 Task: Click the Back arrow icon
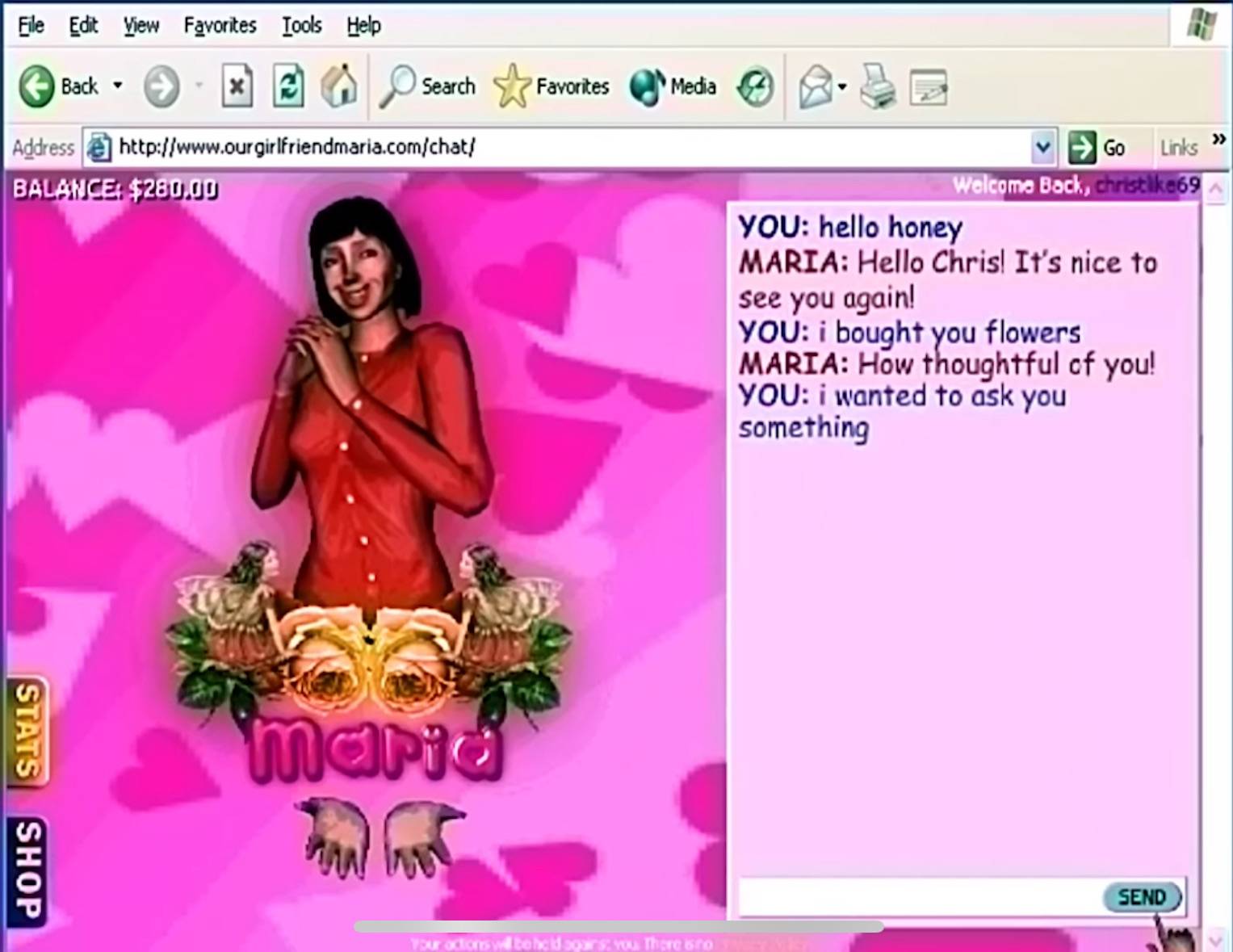36,86
